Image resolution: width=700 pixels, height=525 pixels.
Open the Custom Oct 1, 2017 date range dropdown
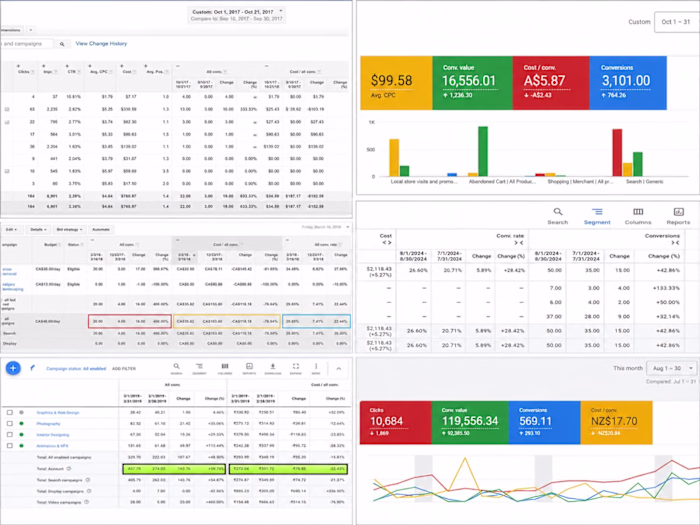point(237,15)
